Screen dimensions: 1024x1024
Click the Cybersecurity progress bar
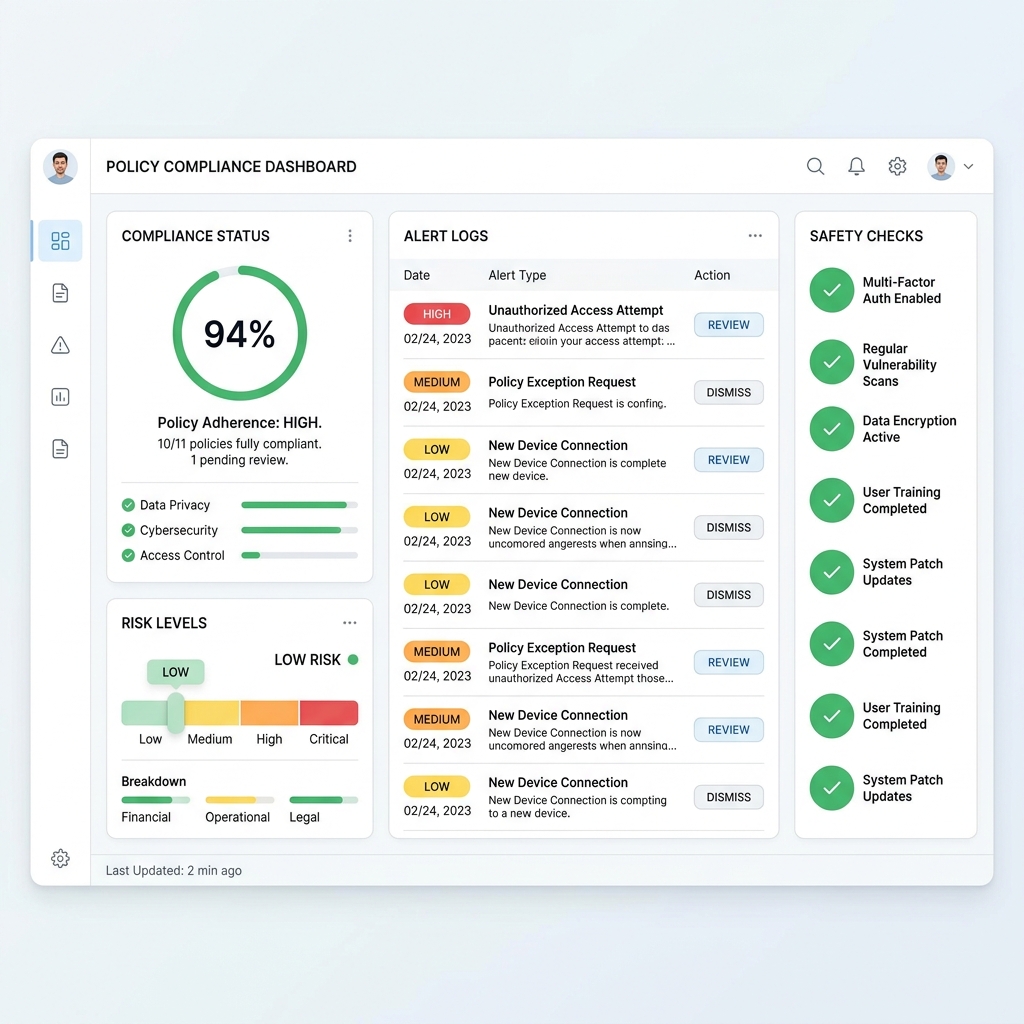(x=300, y=530)
